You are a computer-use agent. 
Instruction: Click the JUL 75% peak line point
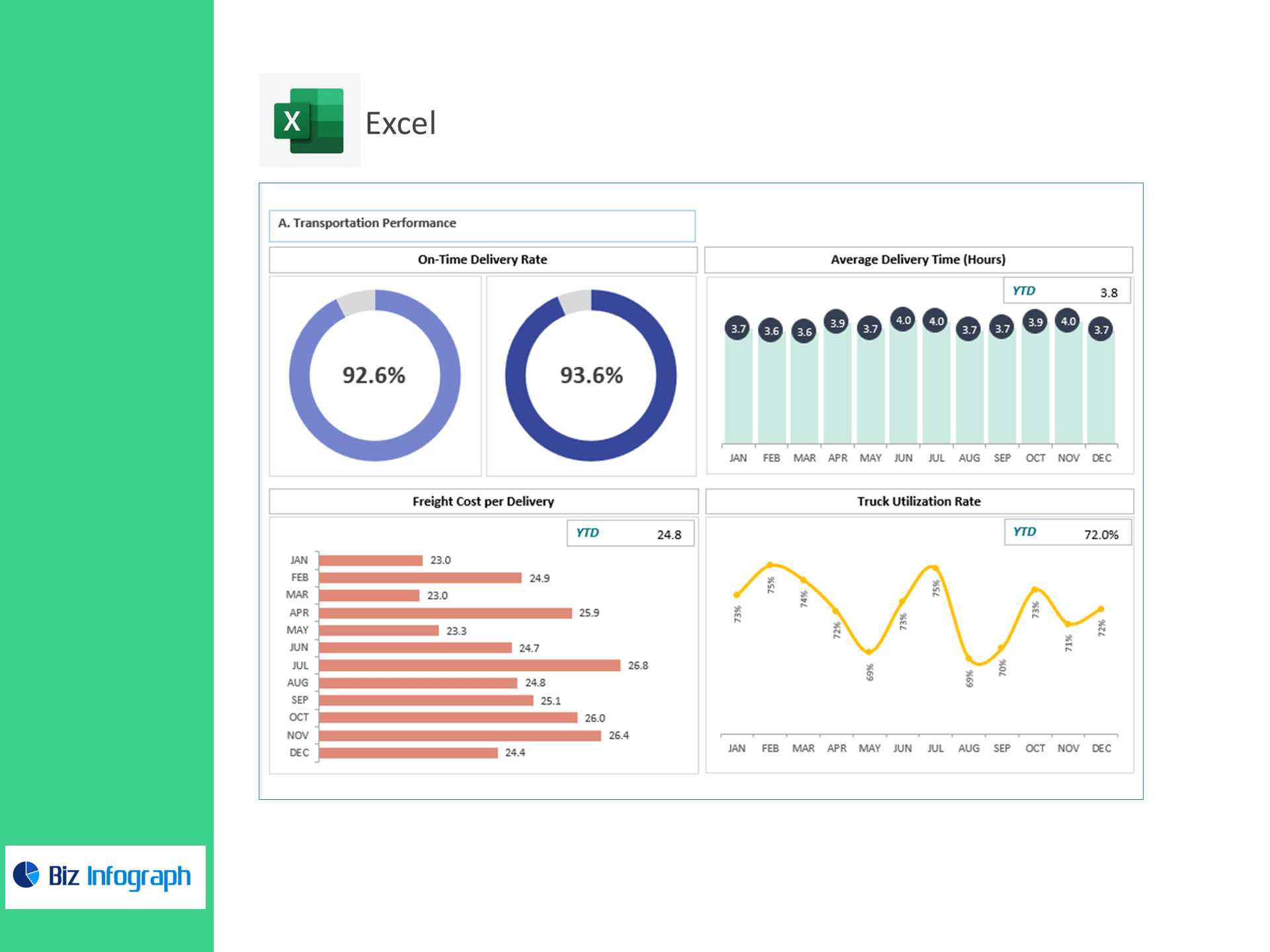[935, 568]
